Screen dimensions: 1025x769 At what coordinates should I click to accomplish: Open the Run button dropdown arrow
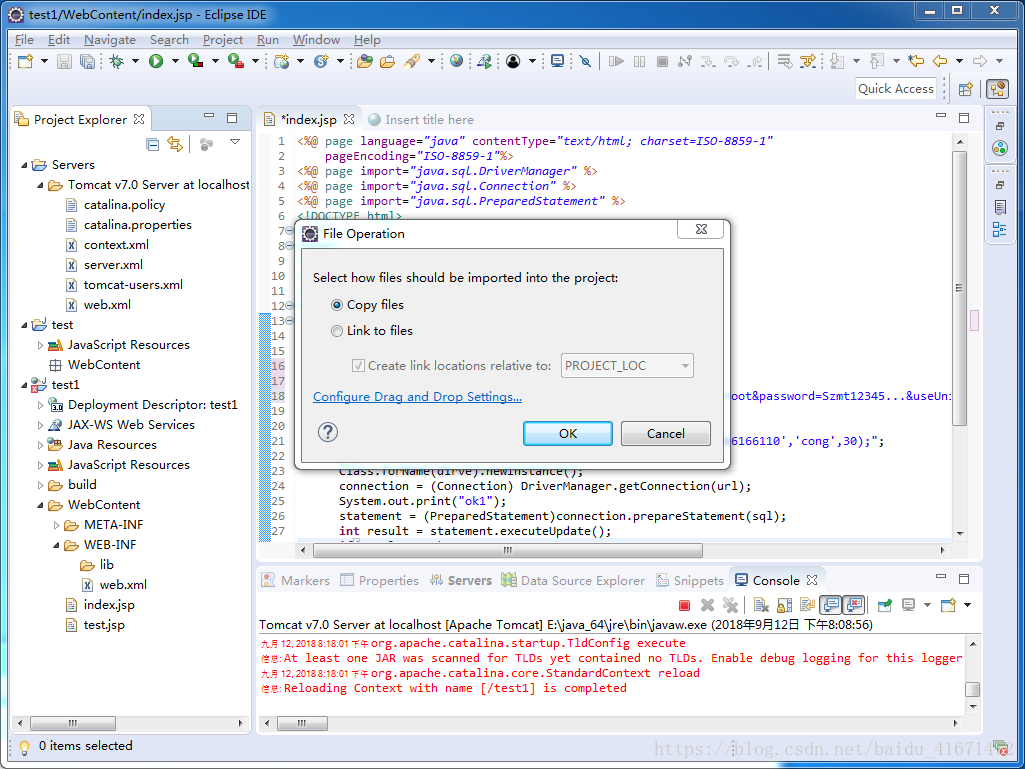pos(175,61)
